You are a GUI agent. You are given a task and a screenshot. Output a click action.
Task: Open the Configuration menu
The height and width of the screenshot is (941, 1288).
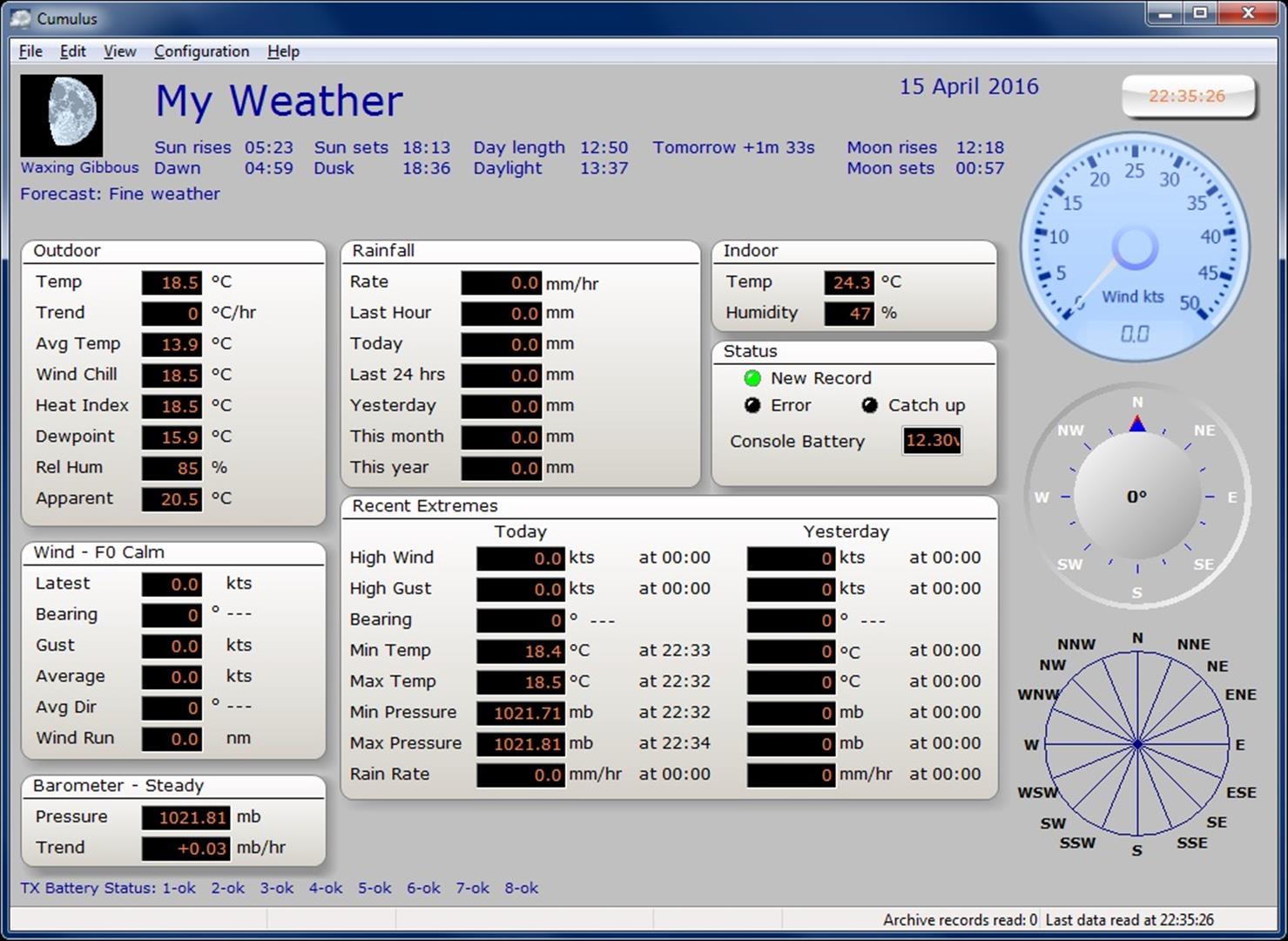coord(201,51)
